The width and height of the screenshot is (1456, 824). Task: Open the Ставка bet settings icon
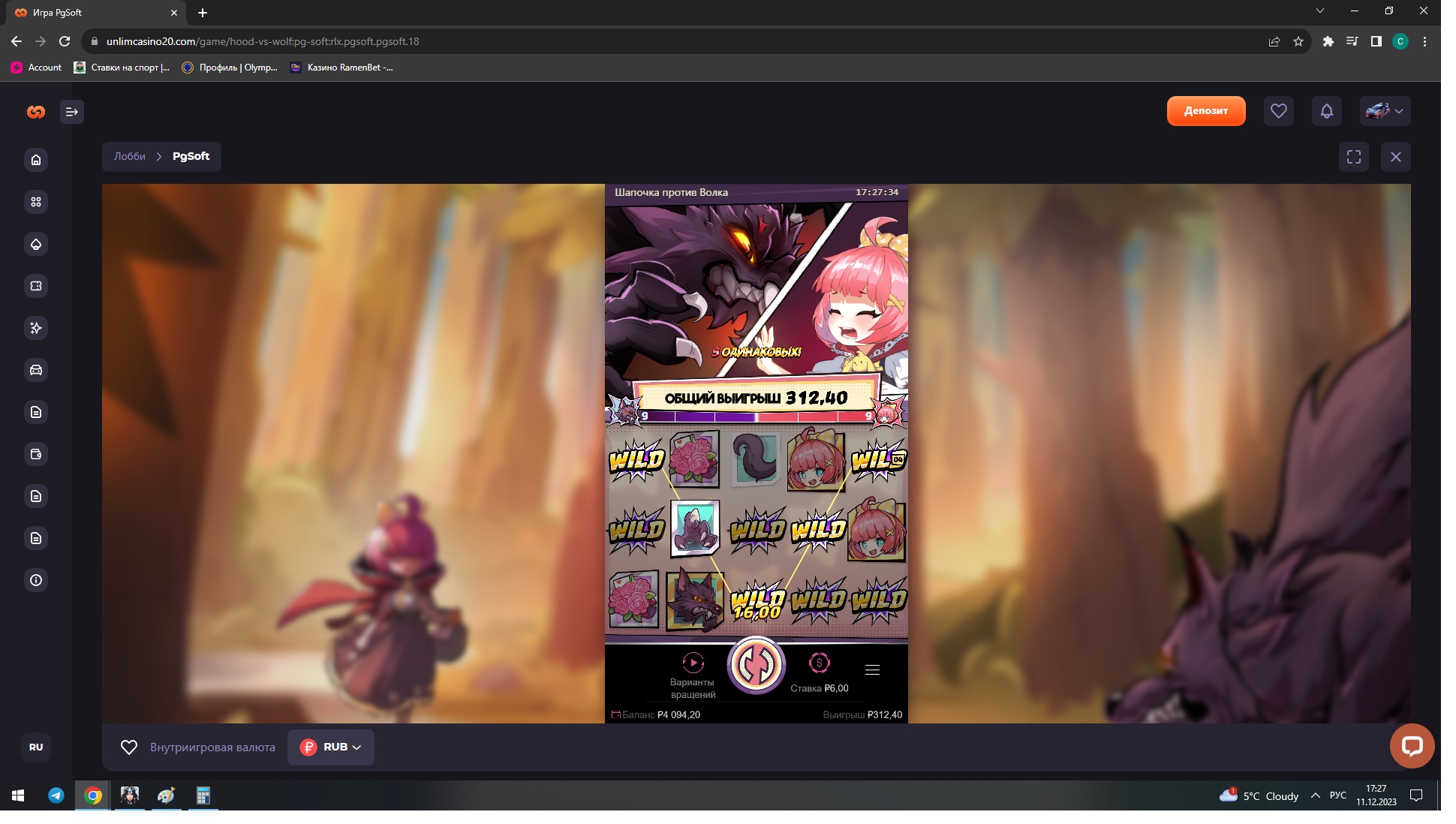819,663
